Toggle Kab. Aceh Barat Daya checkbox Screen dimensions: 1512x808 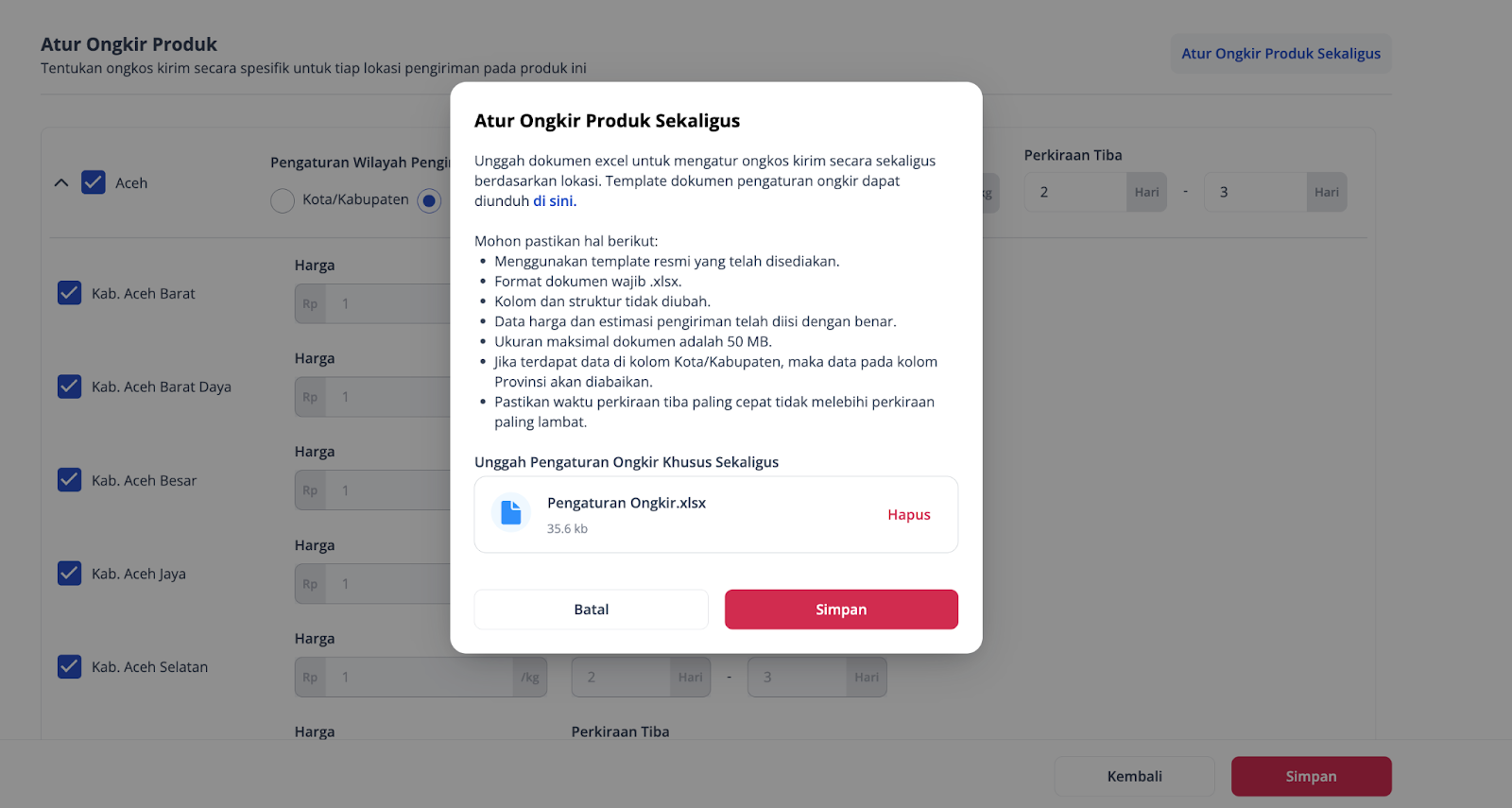(x=70, y=387)
